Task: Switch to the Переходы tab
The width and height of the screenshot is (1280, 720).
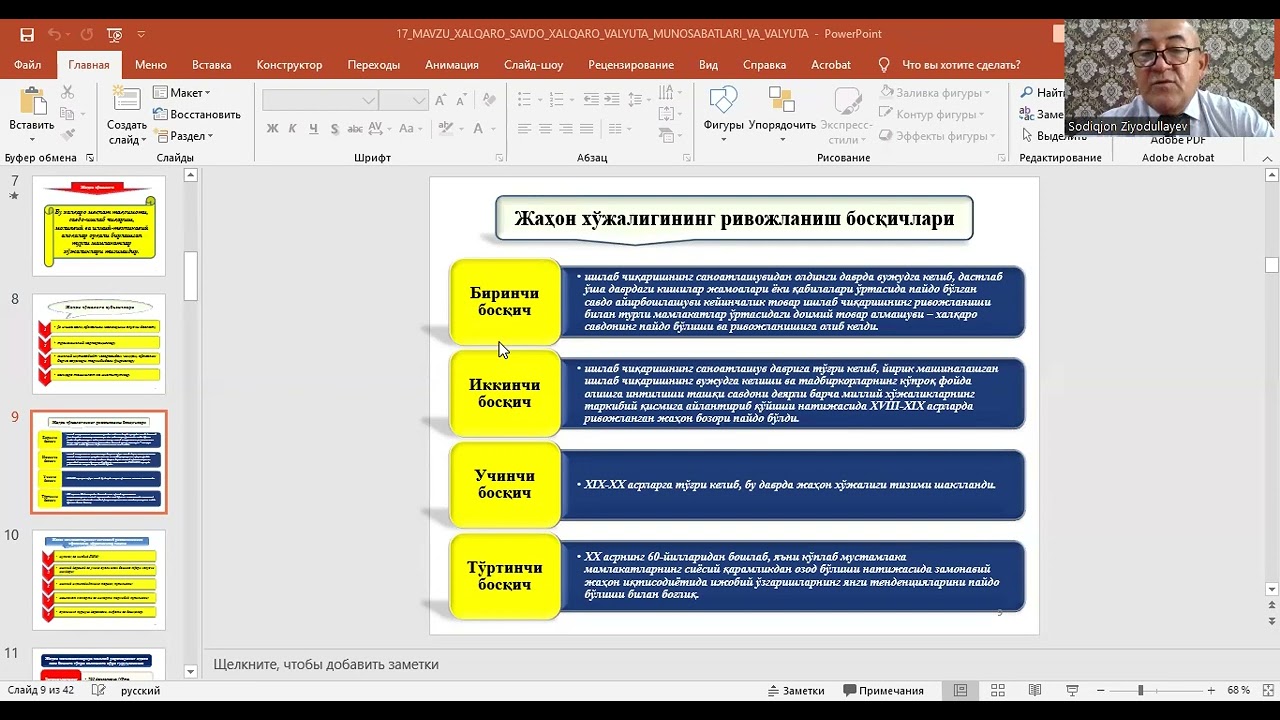Action: [x=374, y=65]
